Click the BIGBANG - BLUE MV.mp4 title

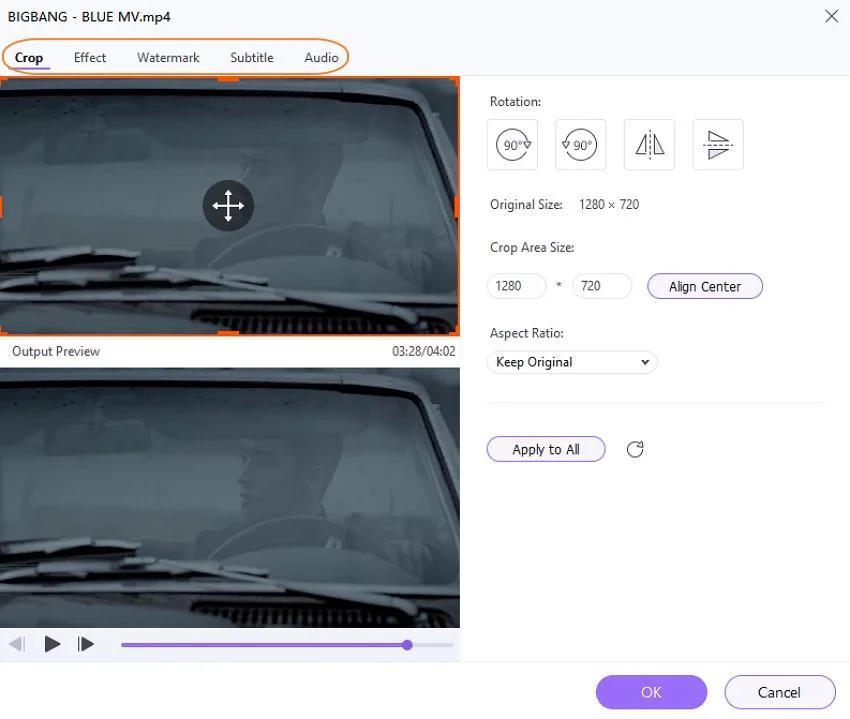tap(89, 17)
